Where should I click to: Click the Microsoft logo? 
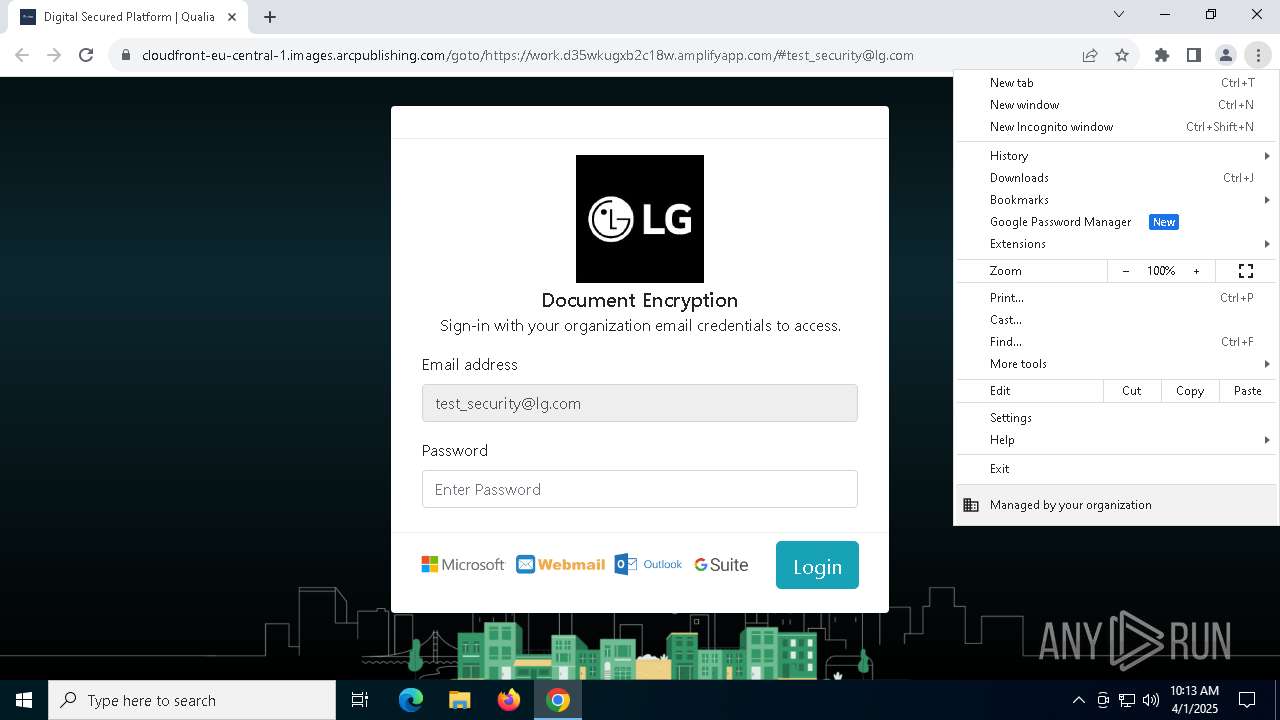[x=463, y=564]
